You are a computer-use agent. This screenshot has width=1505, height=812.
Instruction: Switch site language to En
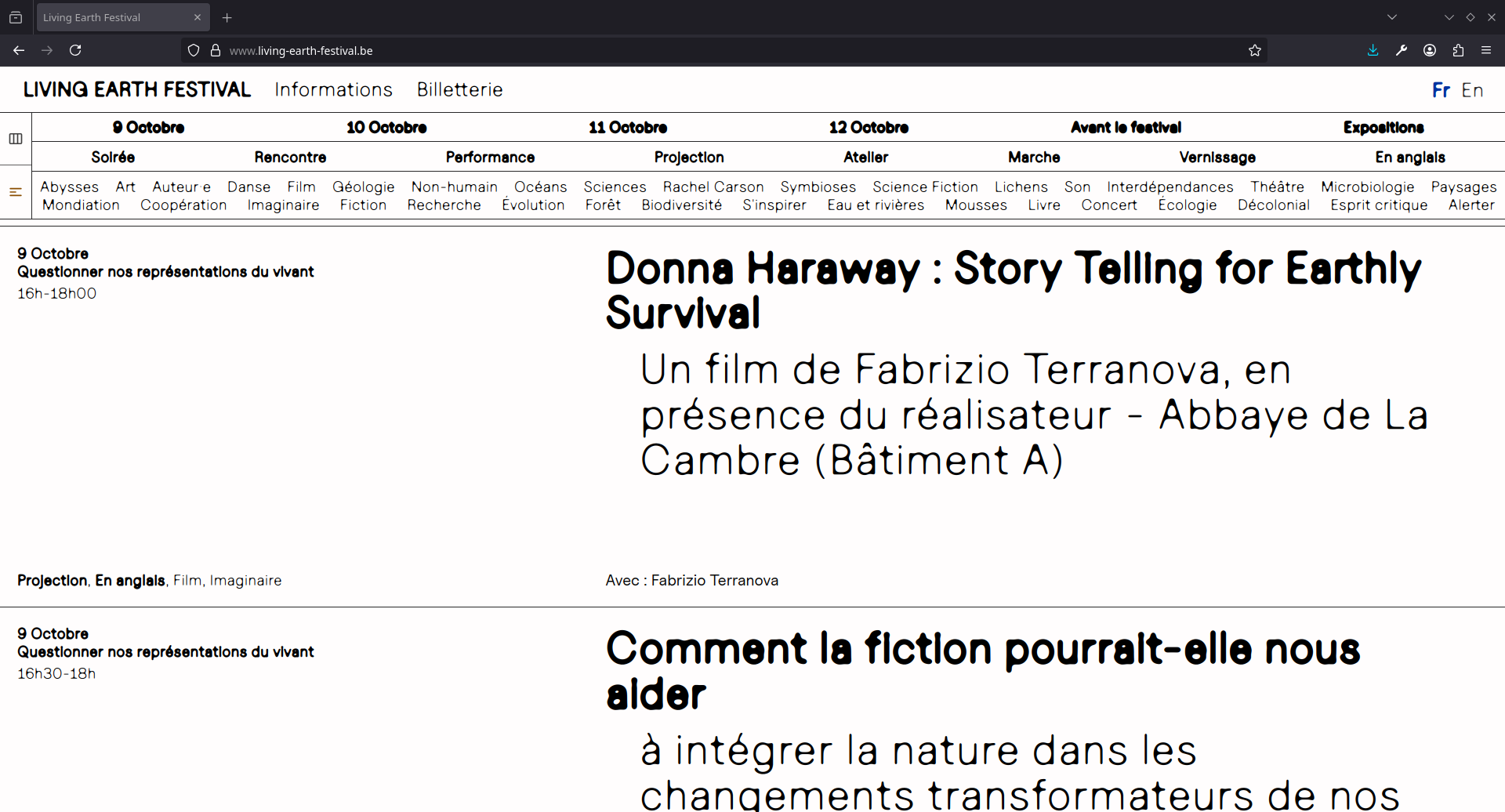point(1472,90)
